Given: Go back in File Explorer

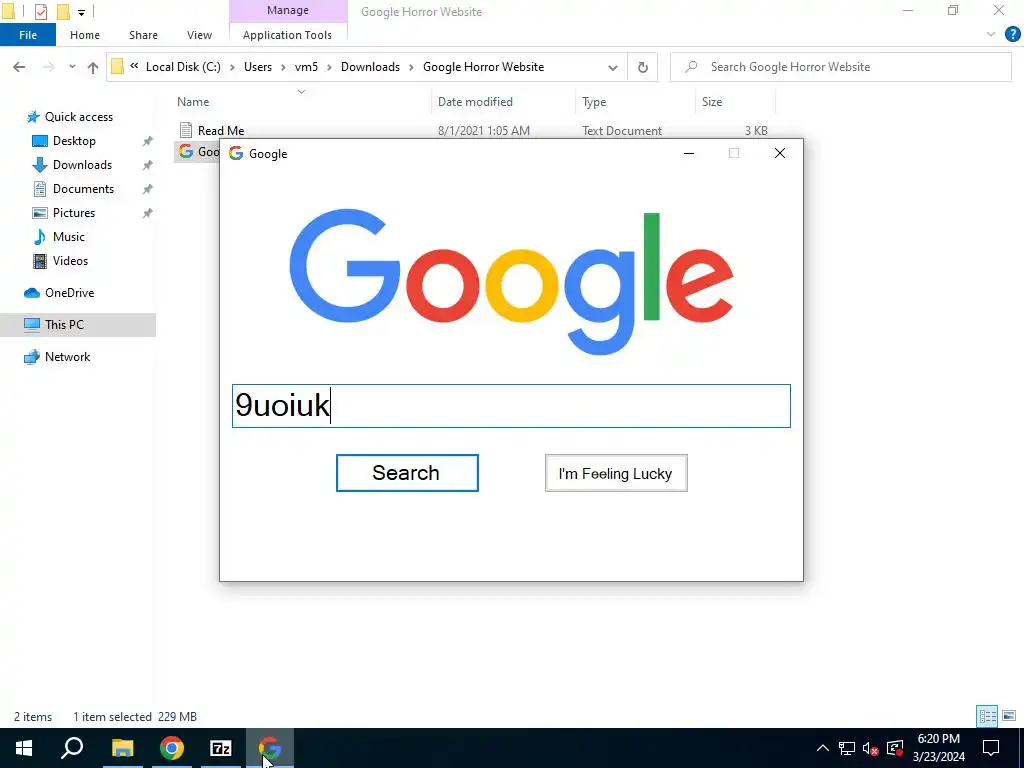Looking at the screenshot, I should 19,67.
